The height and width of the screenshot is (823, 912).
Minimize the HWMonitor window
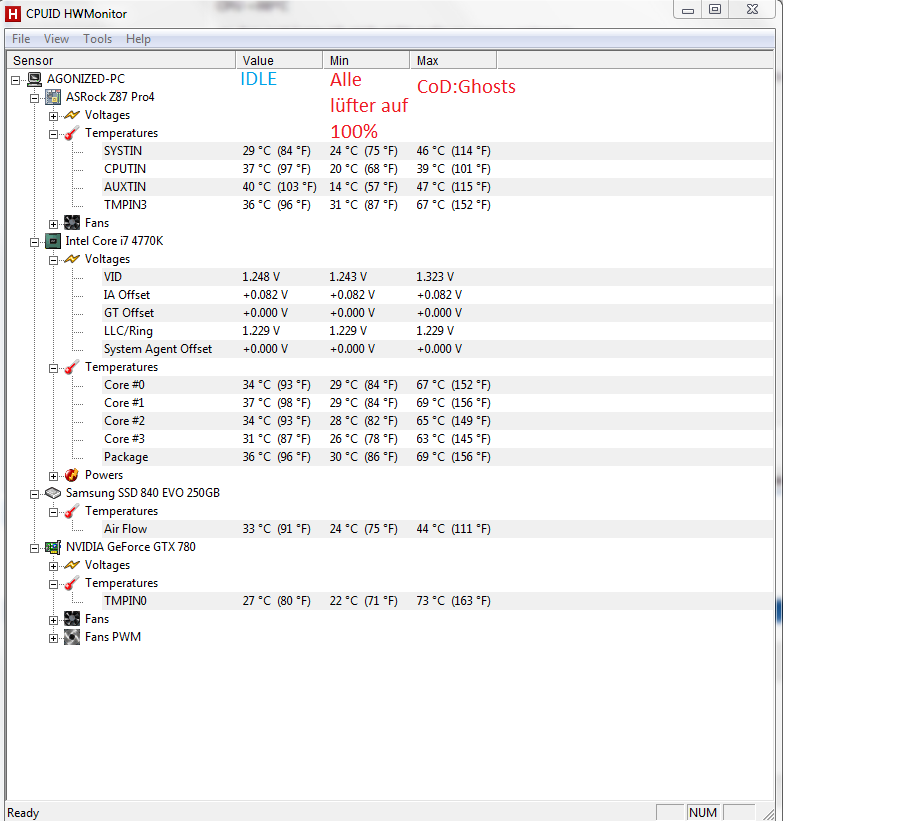tap(688, 10)
